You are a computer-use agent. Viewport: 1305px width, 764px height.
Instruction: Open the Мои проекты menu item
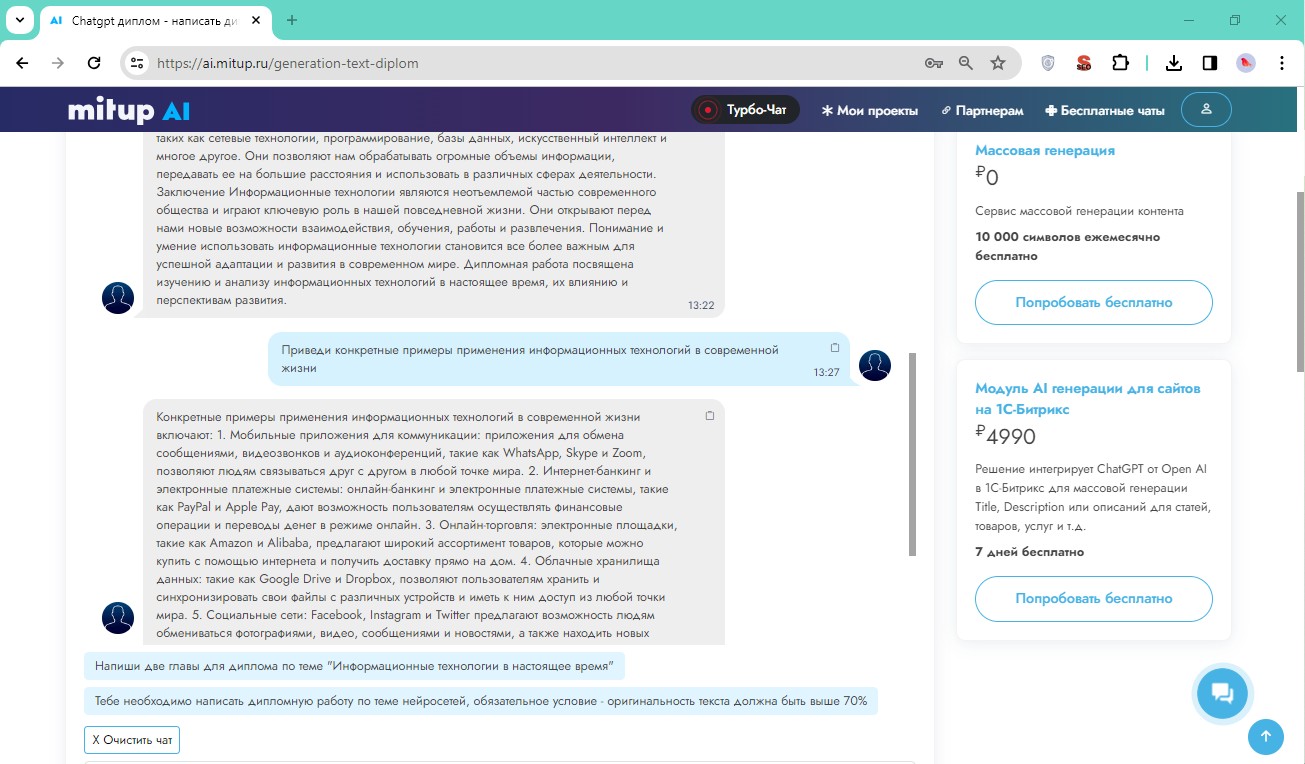pyautogui.click(x=869, y=111)
